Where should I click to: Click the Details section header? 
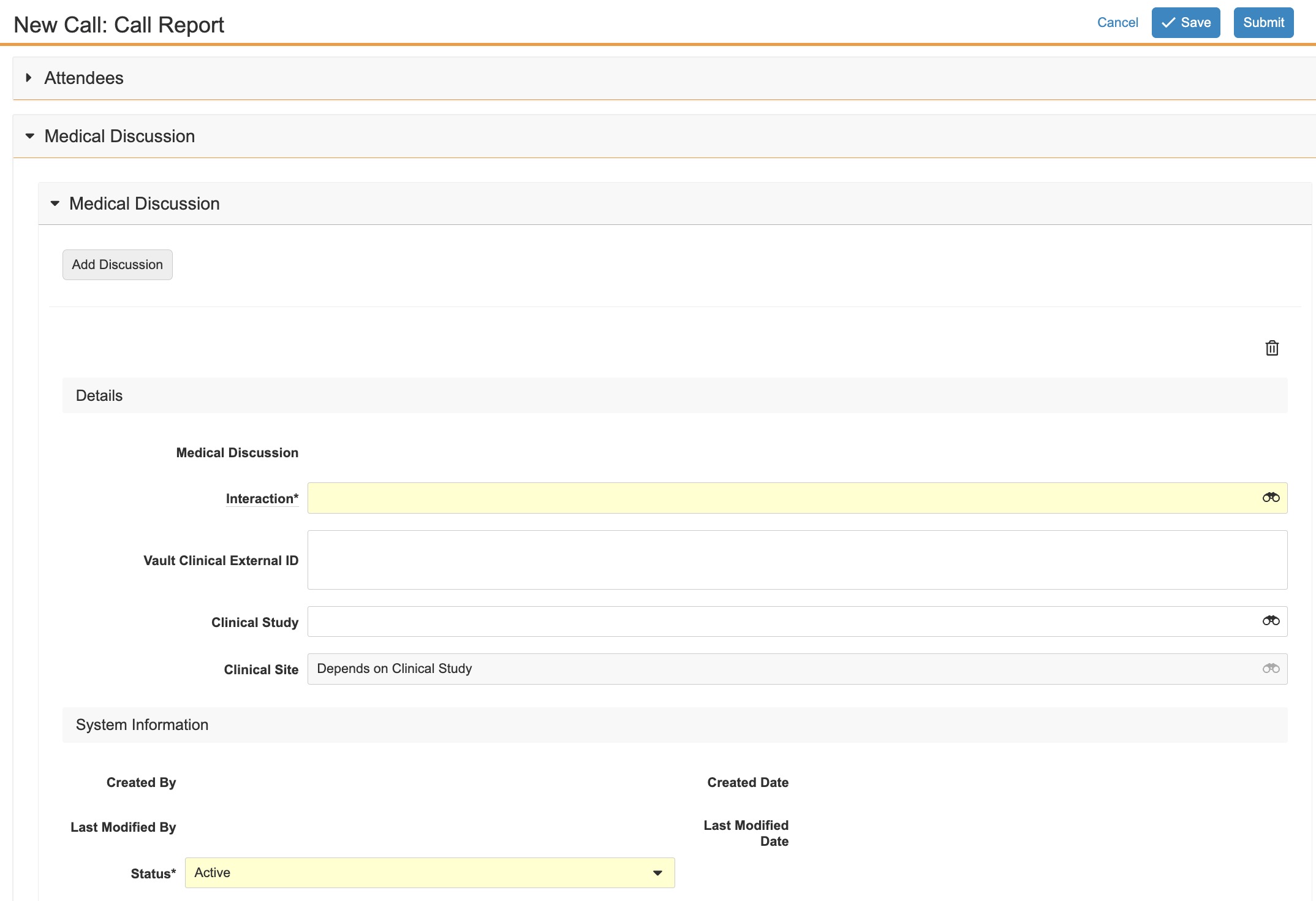[99, 395]
